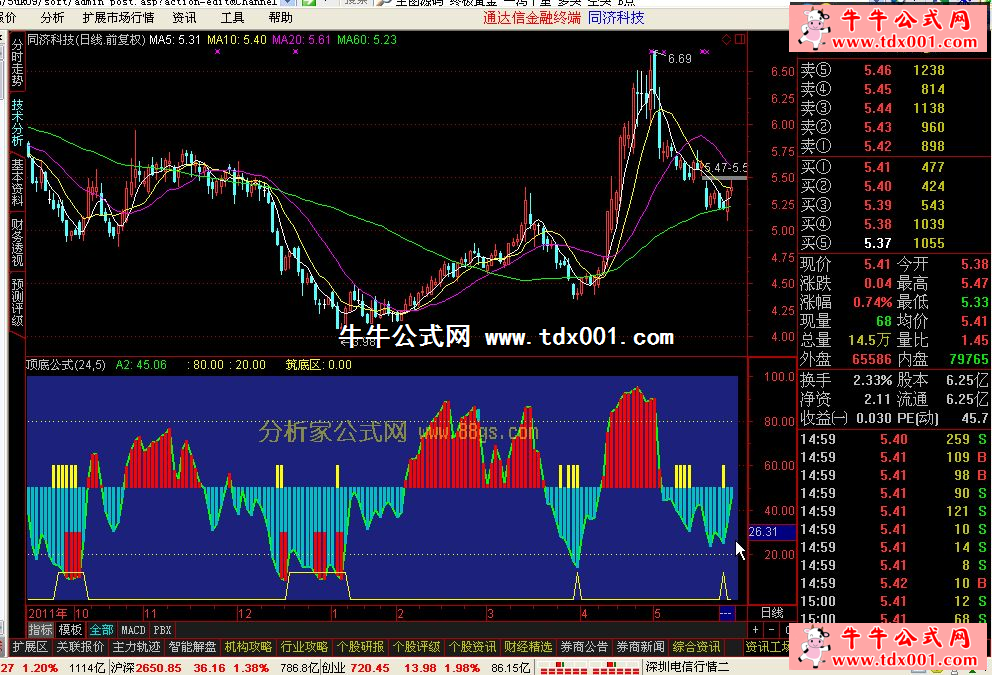Click the 卖① price 5.42 row
This screenshot has width=992, height=675.
[x=873, y=146]
